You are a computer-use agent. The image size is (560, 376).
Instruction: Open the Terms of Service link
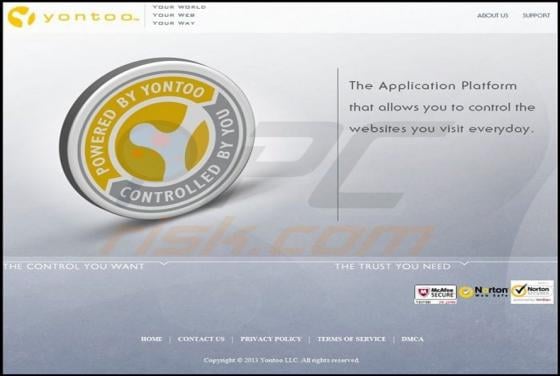351,339
